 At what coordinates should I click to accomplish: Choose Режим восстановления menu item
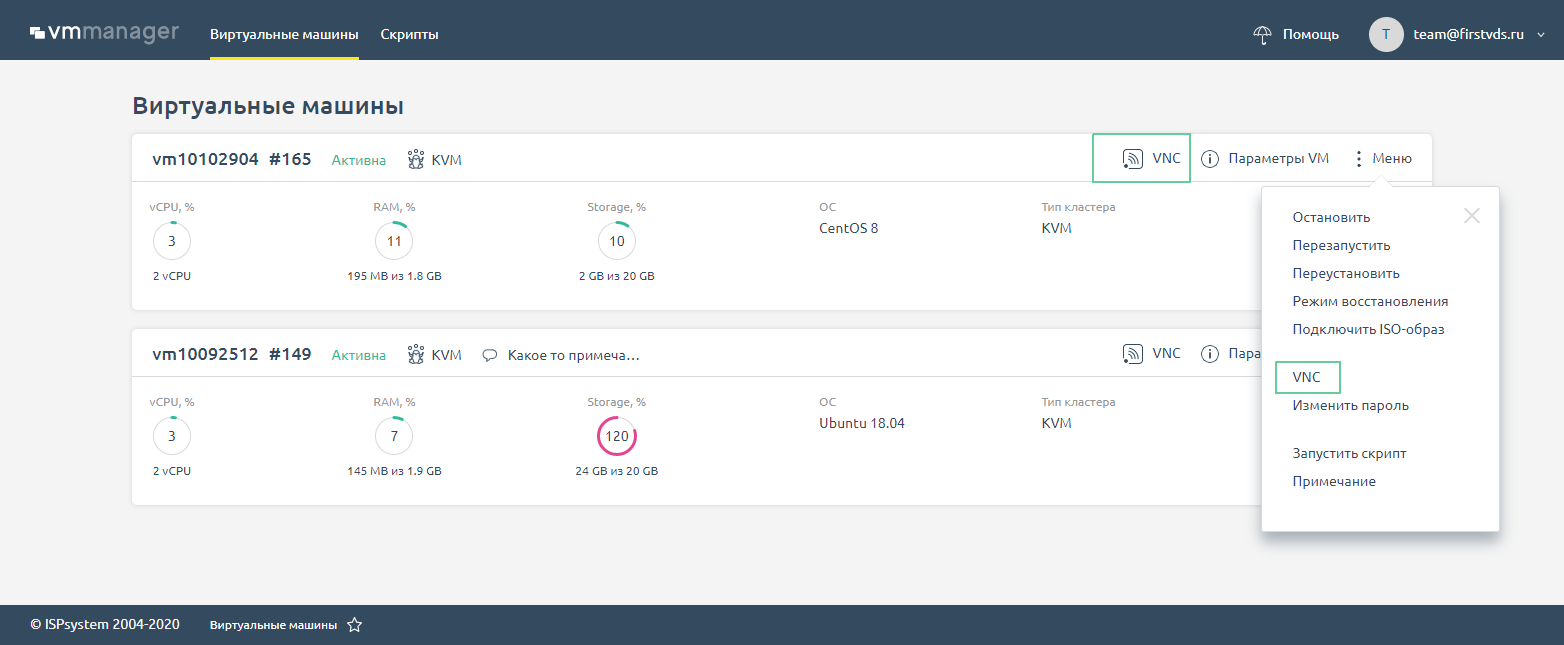coord(1370,301)
